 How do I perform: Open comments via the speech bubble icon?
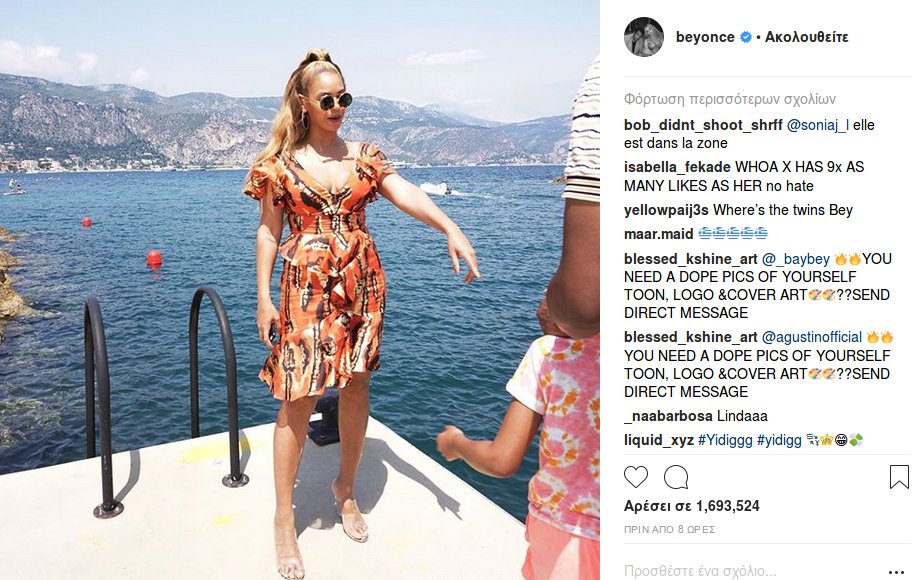coord(676,477)
